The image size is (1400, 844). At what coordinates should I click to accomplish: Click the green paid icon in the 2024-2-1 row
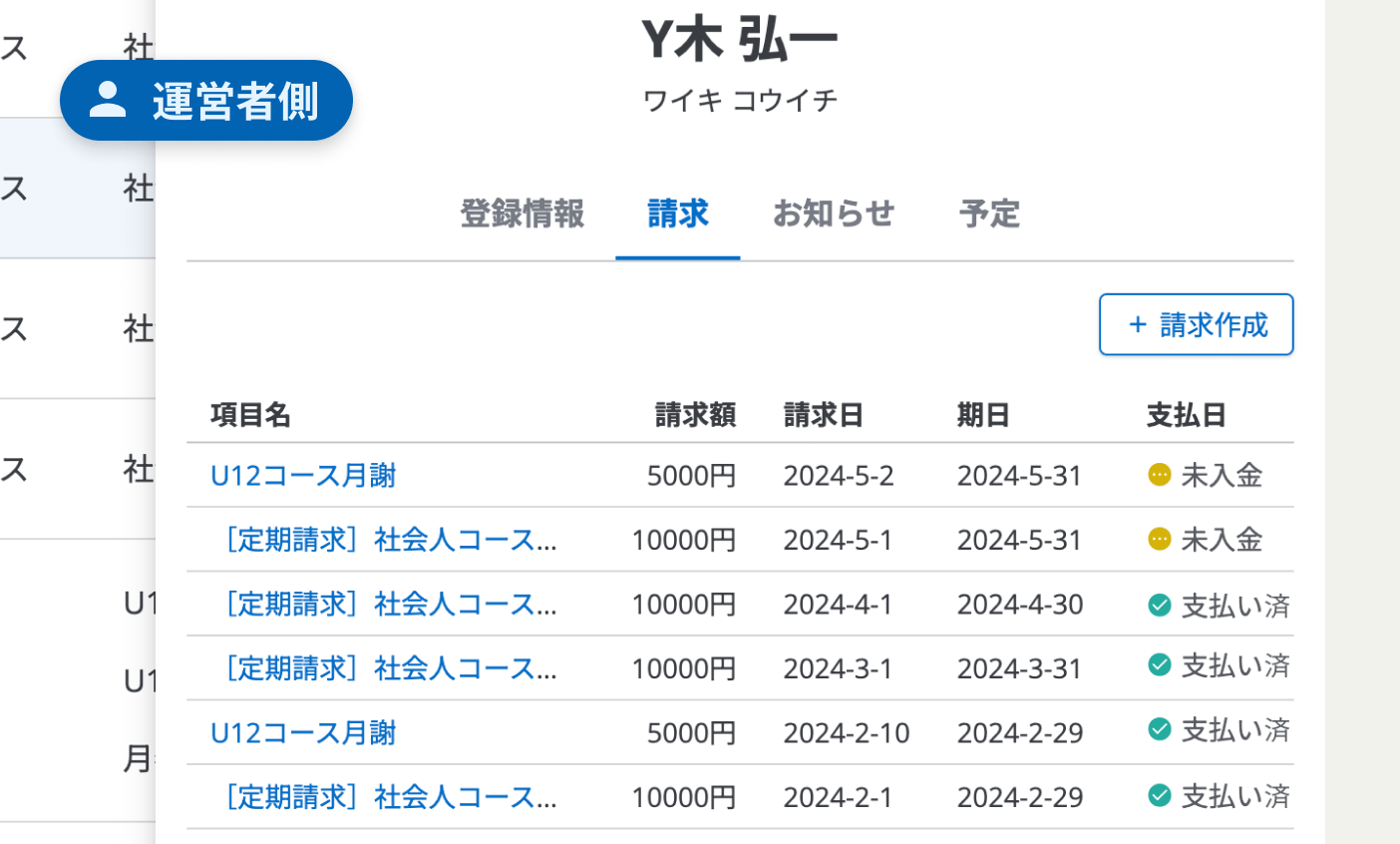(x=1159, y=795)
